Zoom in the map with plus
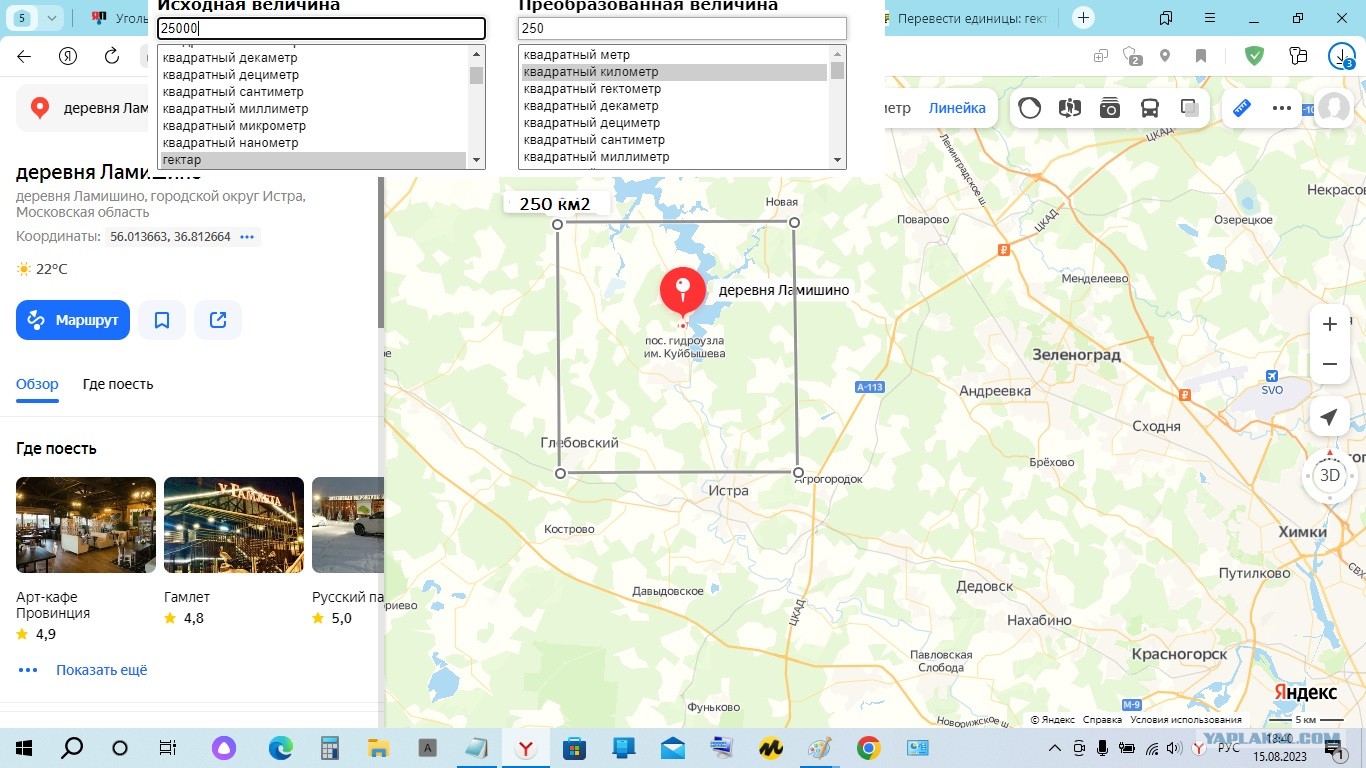 pyautogui.click(x=1330, y=324)
